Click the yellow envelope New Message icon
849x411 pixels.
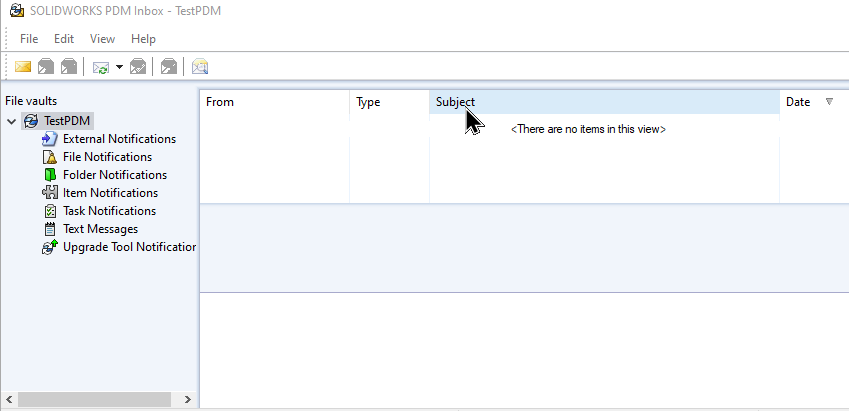coord(23,67)
